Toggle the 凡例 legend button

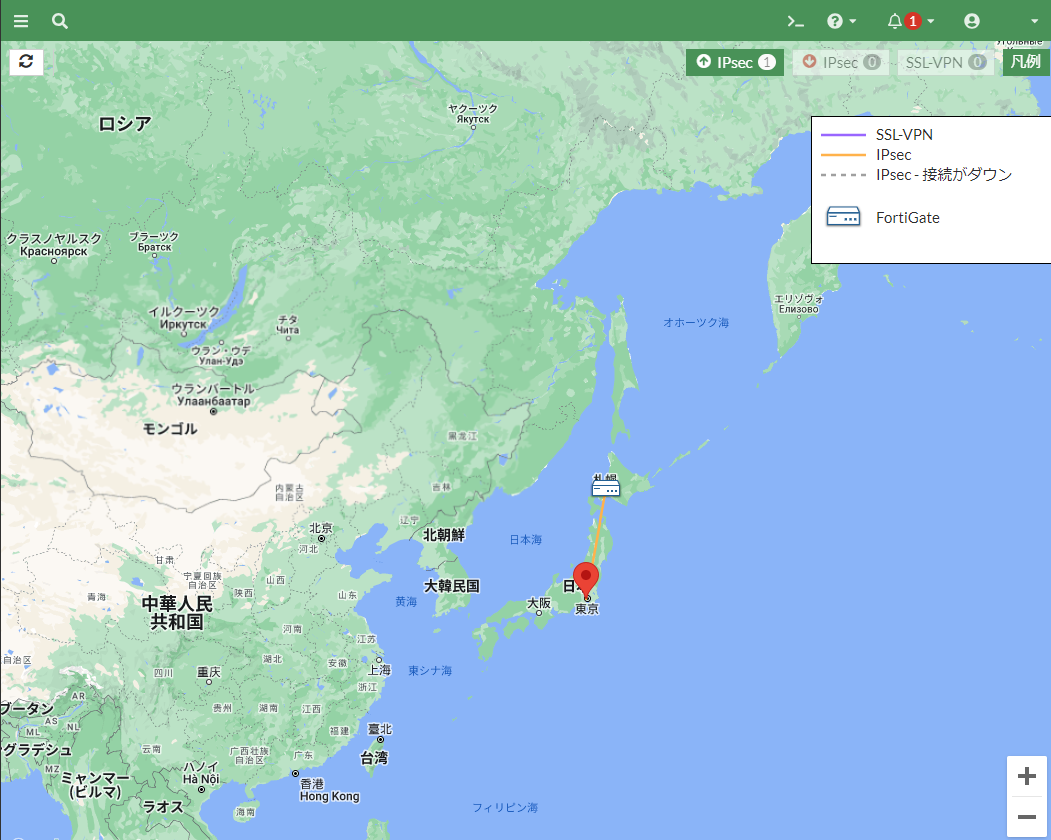click(1026, 62)
